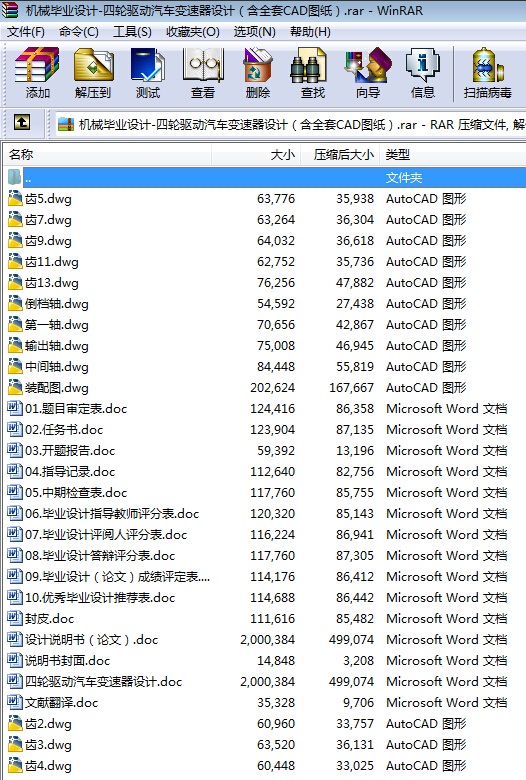This screenshot has height=780, width=526.
Task: Sort by the 名称 column header
Action: tap(107, 155)
